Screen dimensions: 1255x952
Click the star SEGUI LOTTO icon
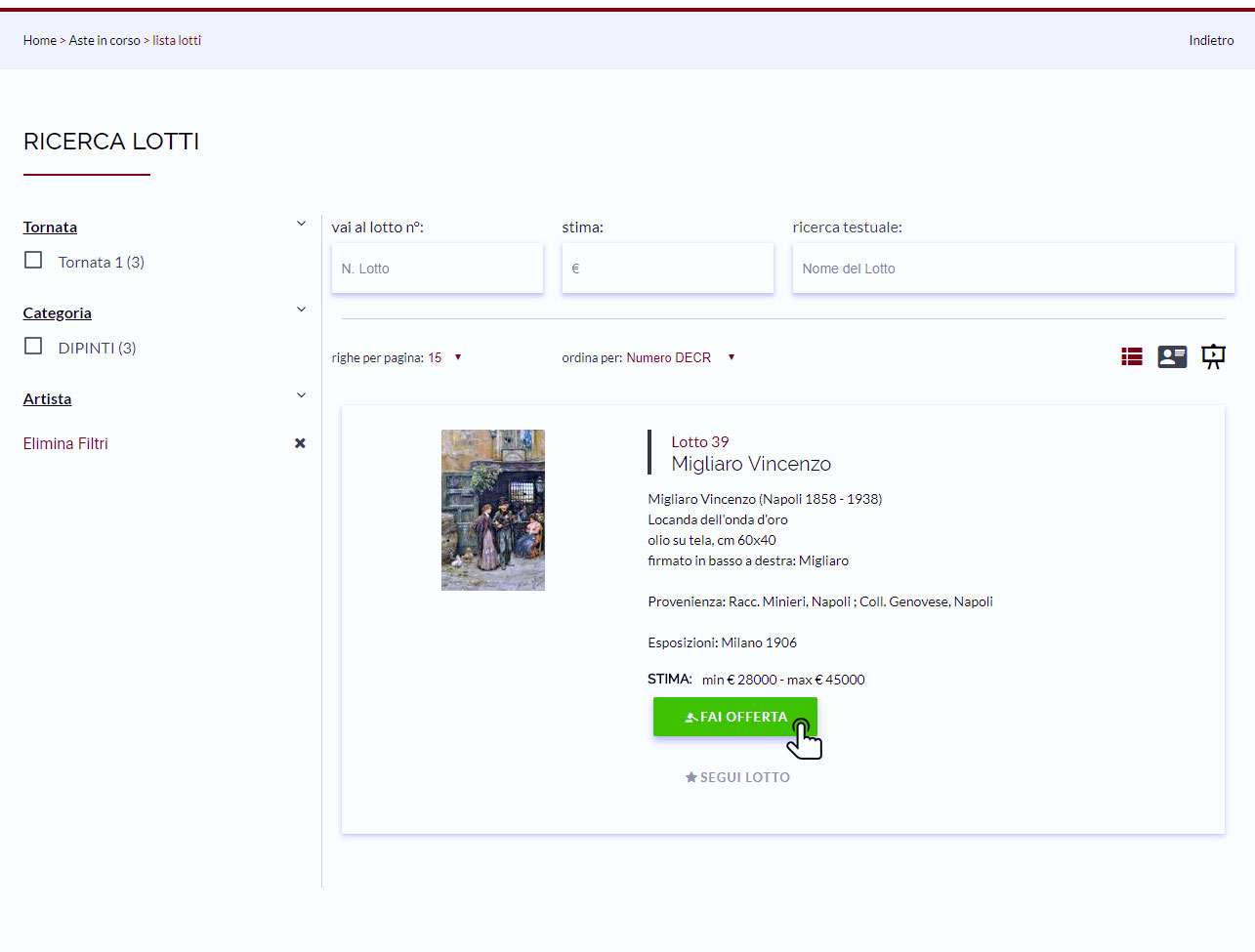pyautogui.click(x=691, y=777)
